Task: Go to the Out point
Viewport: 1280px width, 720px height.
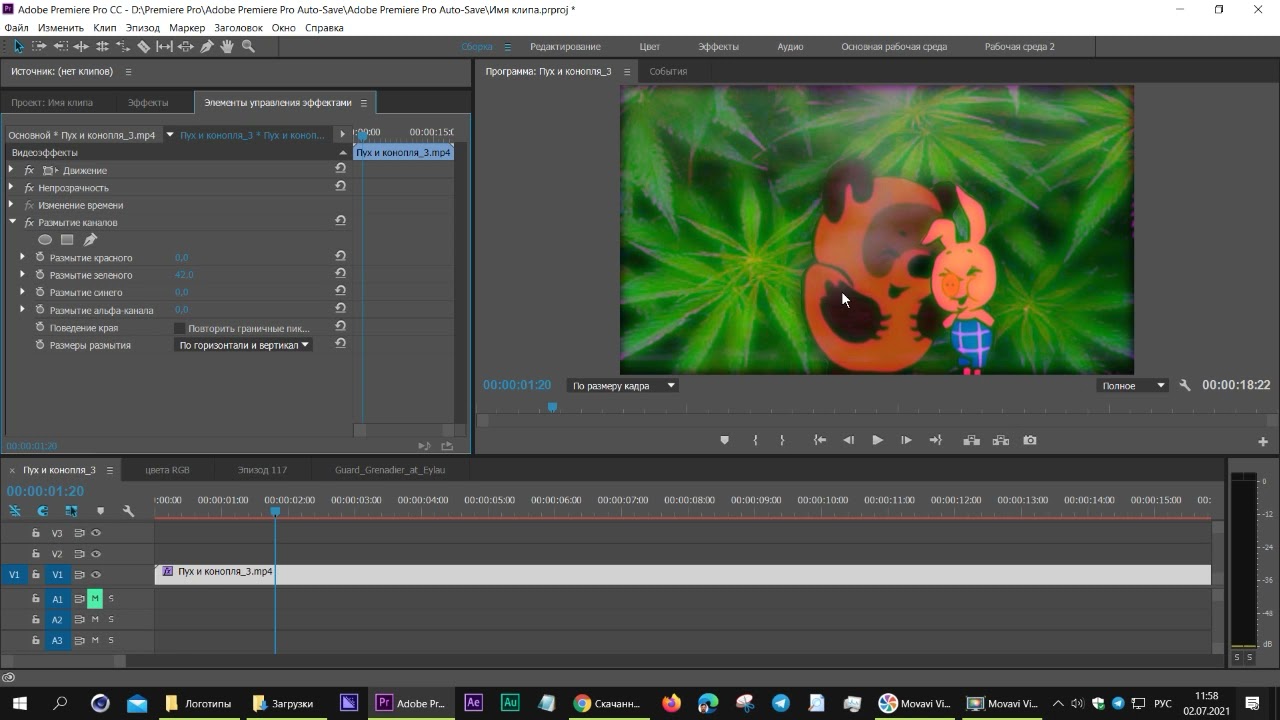Action: point(936,440)
